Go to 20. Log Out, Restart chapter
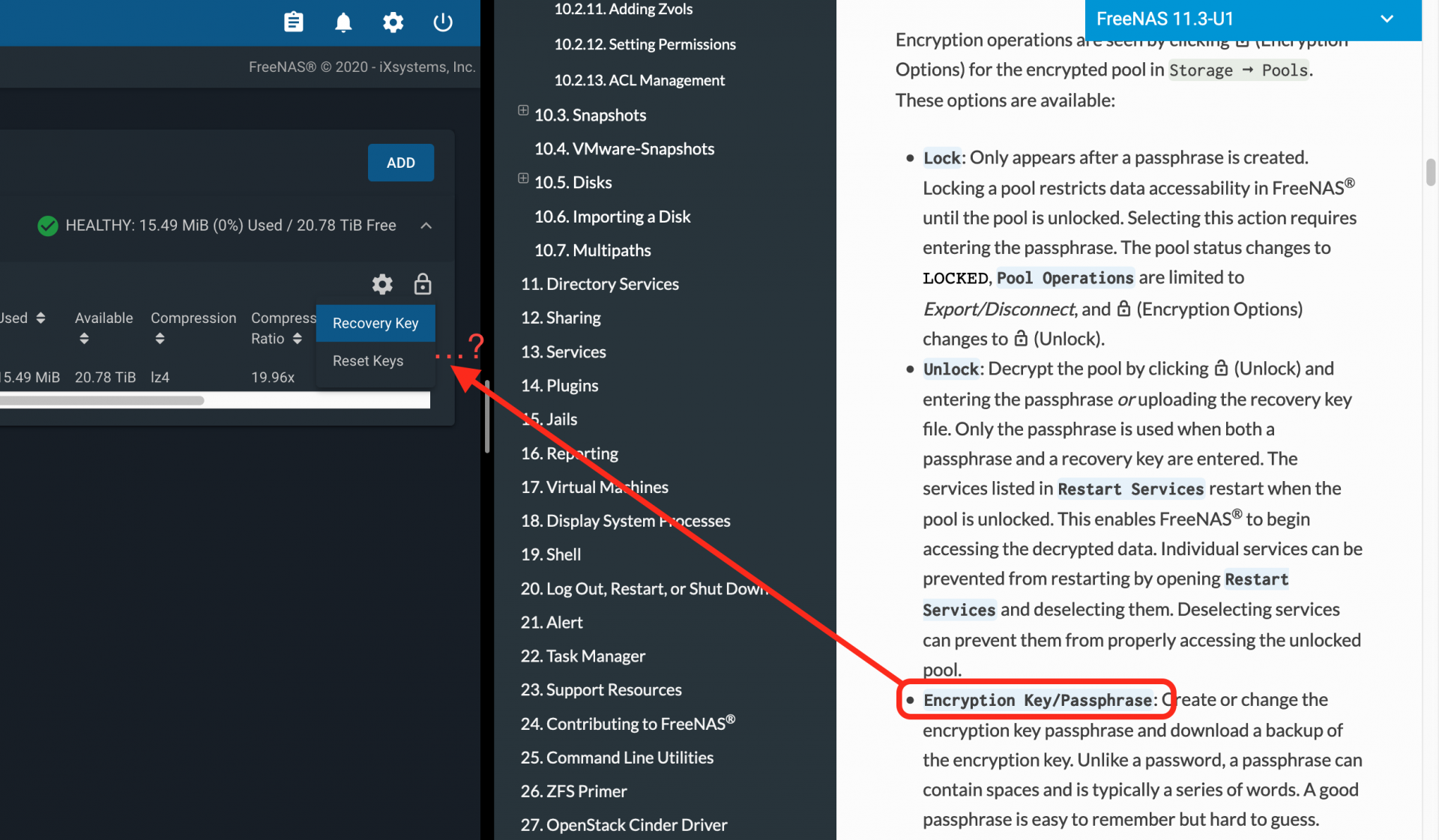 [x=645, y=589]
